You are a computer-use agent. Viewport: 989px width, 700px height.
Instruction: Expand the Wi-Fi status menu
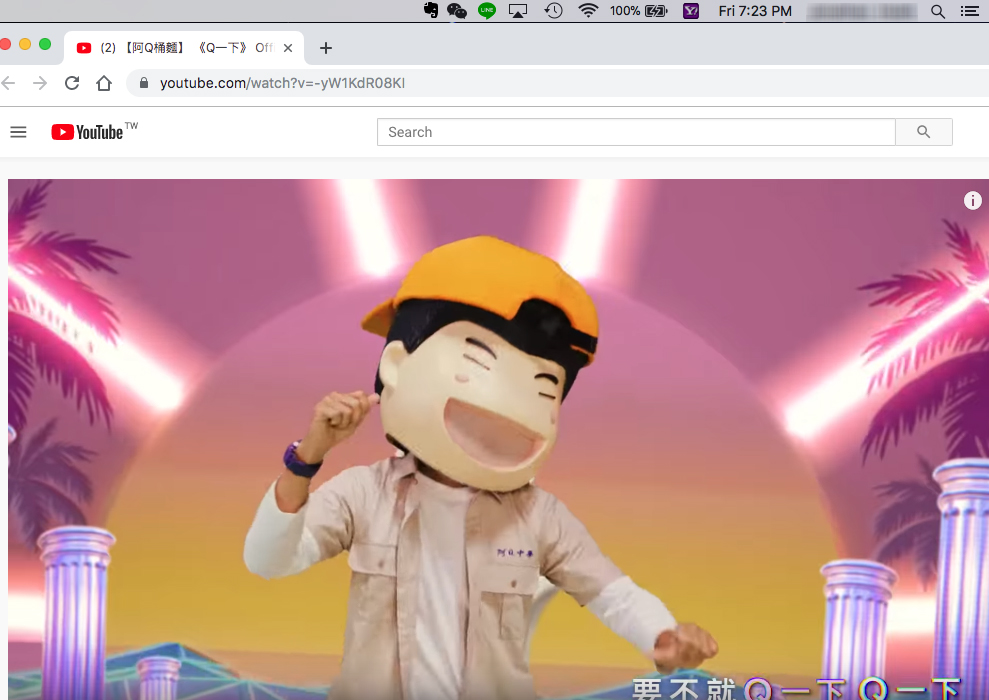click(x=588, y=11)
